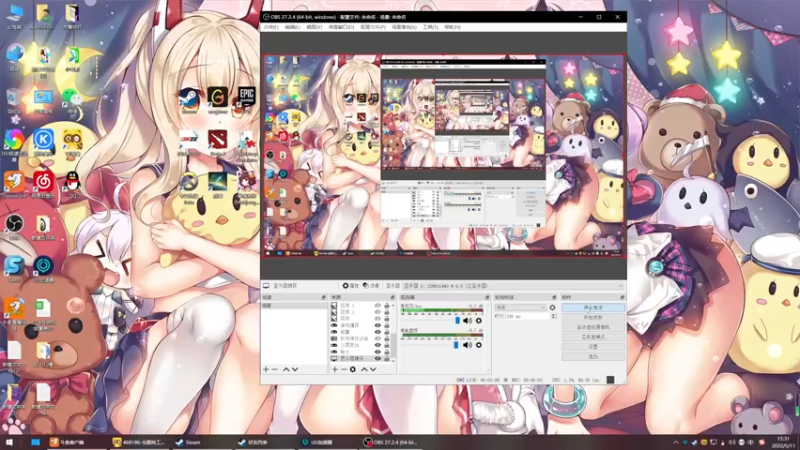Screen dimensions: 800x450
Task: Move scene up with Scenes panel arrow
Action: (x=286, y=369)
